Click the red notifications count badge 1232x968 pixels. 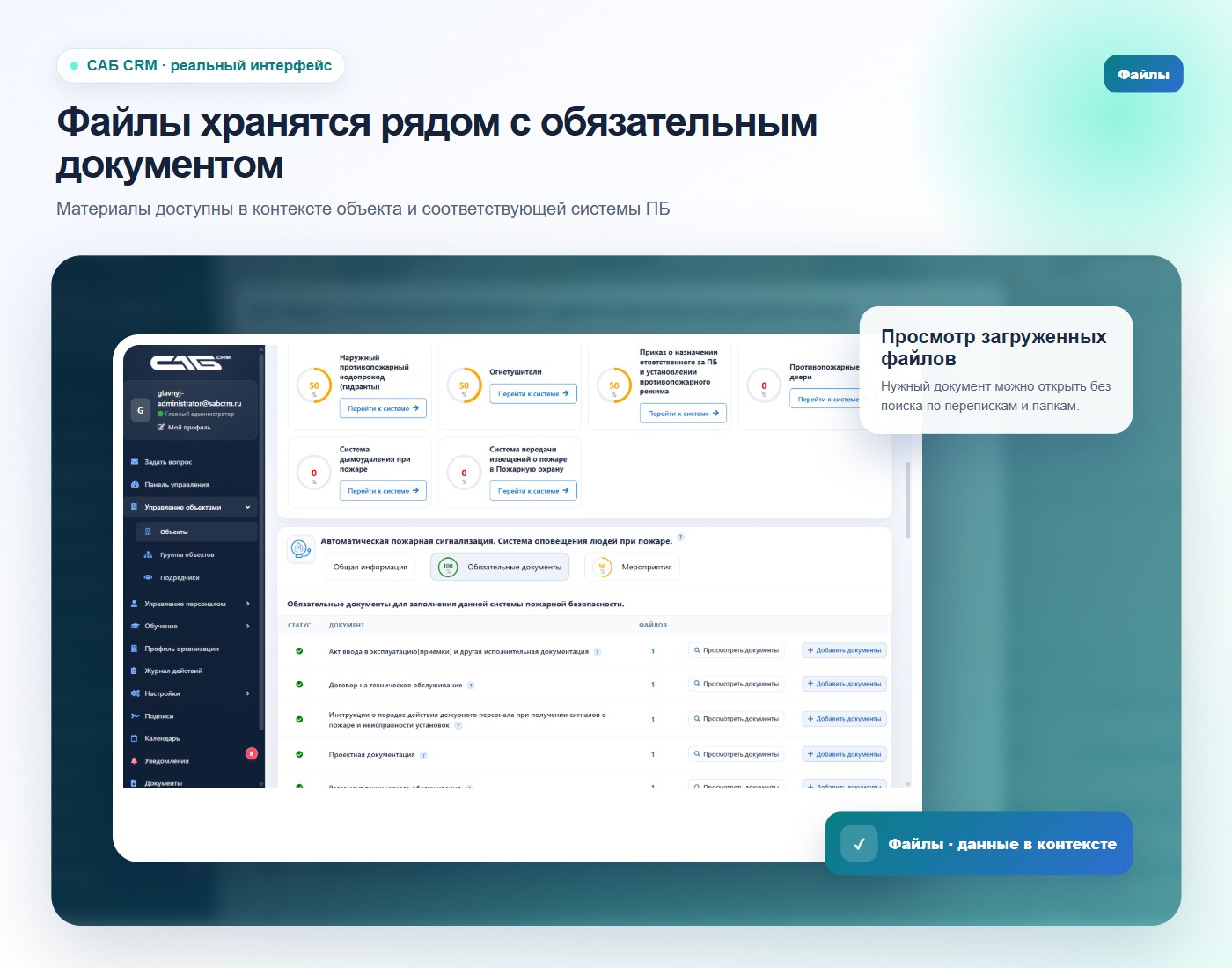tap(252, 753)
